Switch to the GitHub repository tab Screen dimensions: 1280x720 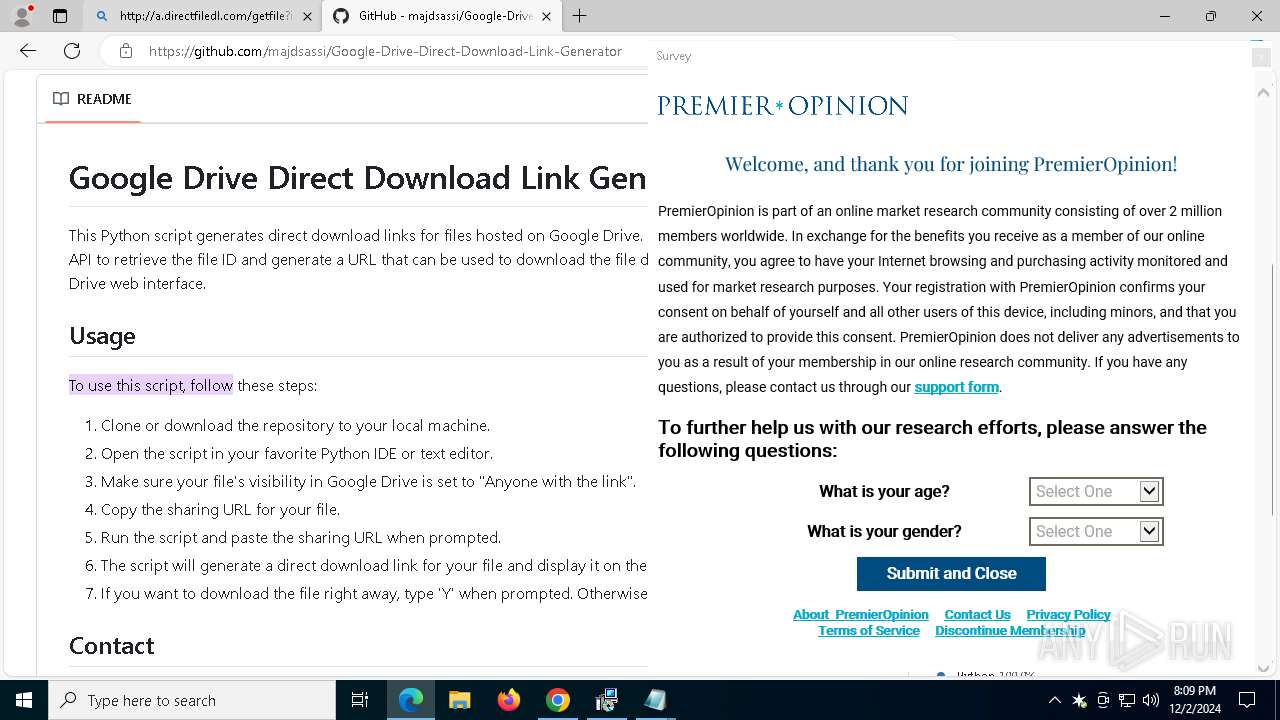[x=445, y=17]
